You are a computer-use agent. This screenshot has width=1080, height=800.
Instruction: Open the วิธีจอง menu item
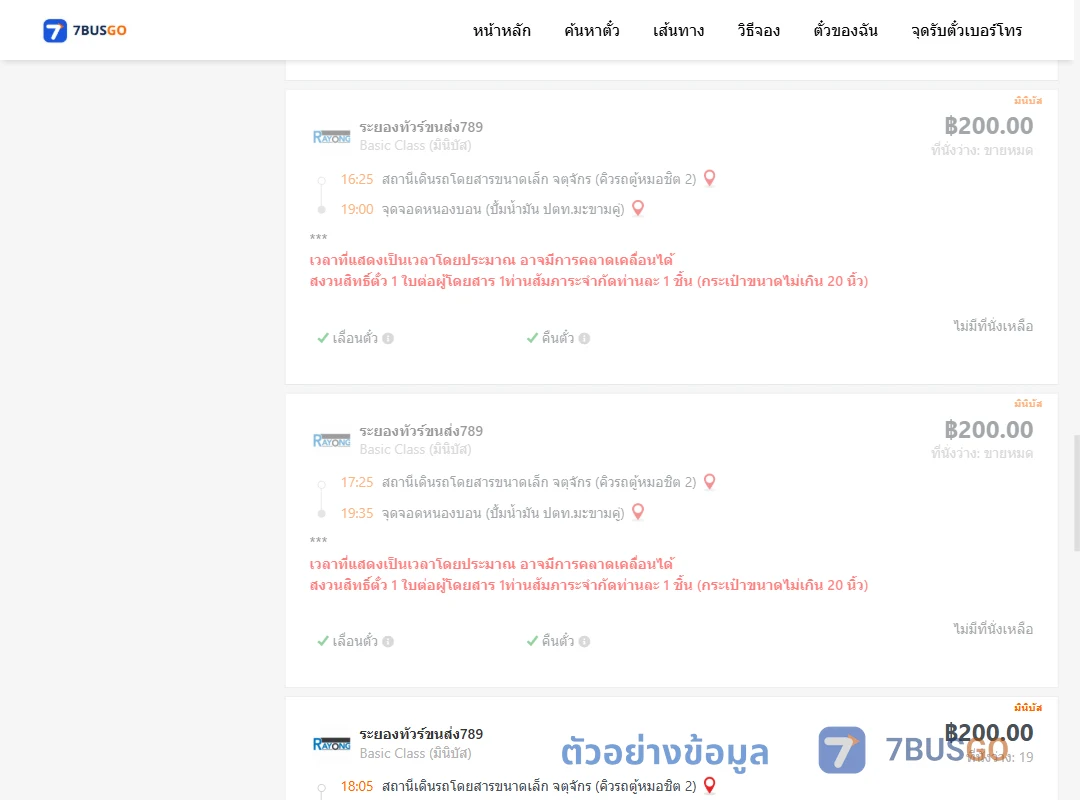coord(758,30)
